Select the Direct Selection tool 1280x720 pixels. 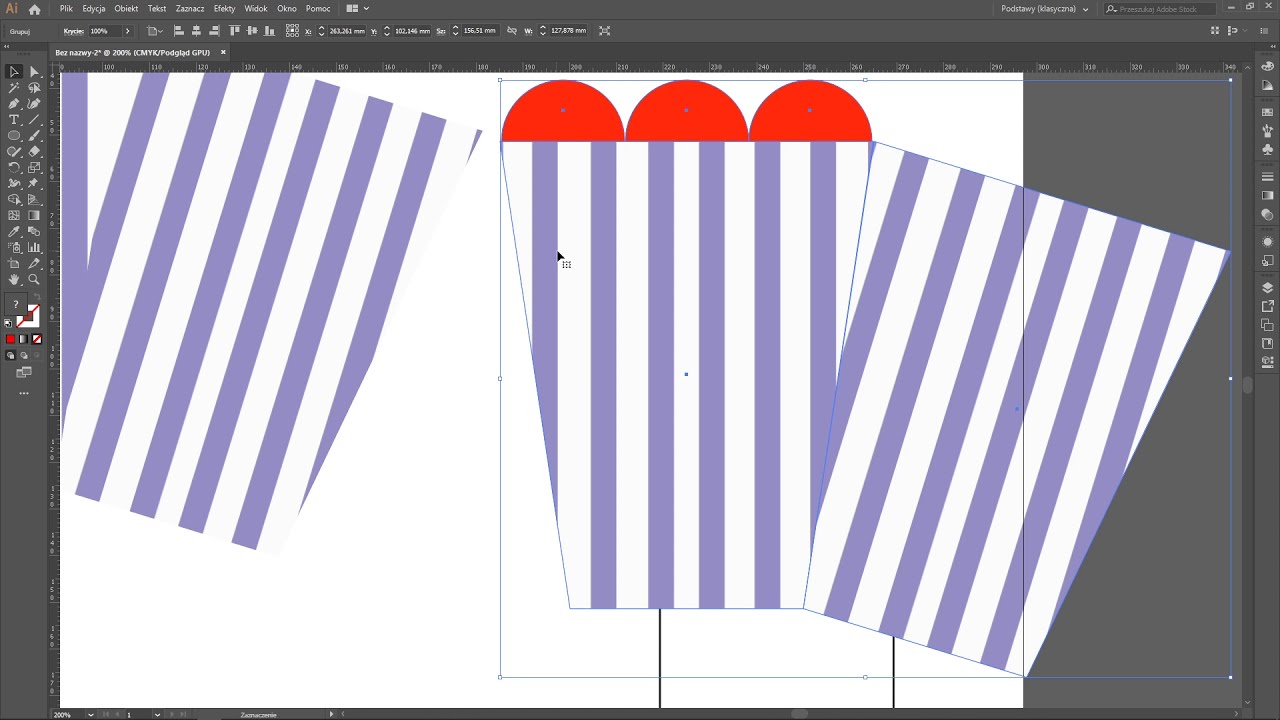34,72
